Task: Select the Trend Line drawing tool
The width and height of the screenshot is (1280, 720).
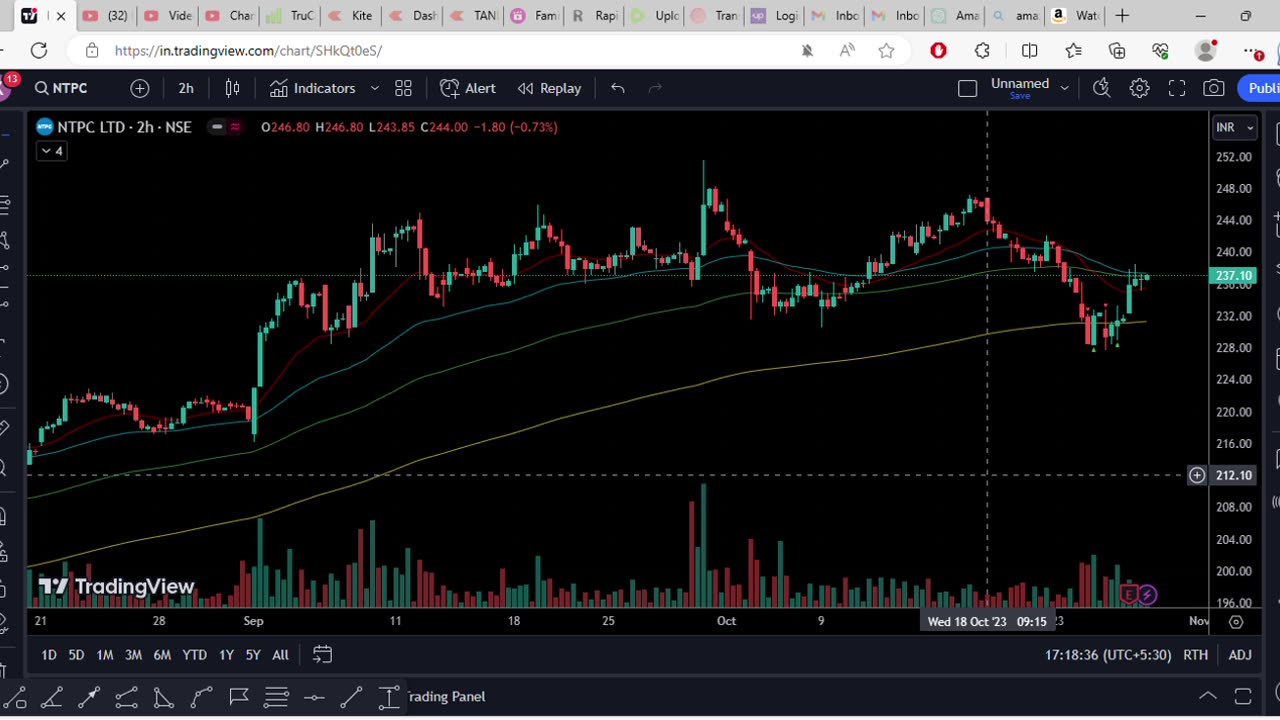Action: [x=351, y=697]
